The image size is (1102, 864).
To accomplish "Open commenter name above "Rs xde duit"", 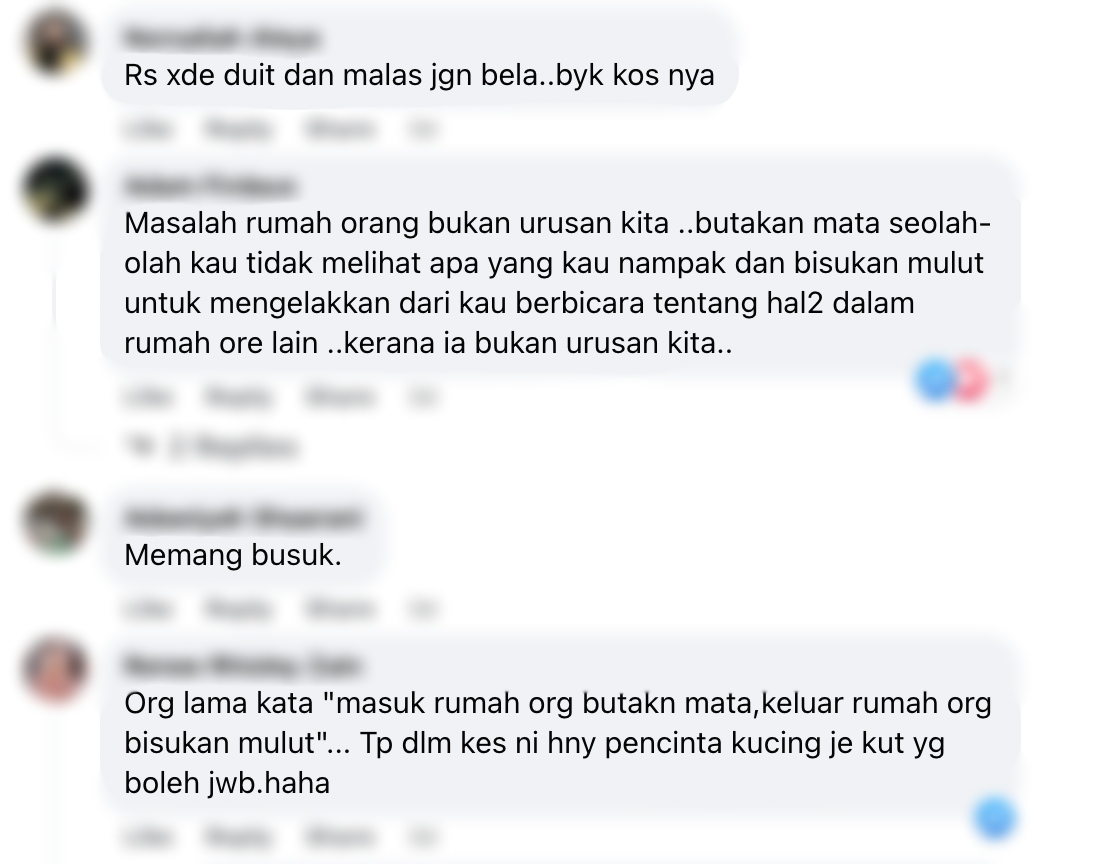I will pos(222,37).
